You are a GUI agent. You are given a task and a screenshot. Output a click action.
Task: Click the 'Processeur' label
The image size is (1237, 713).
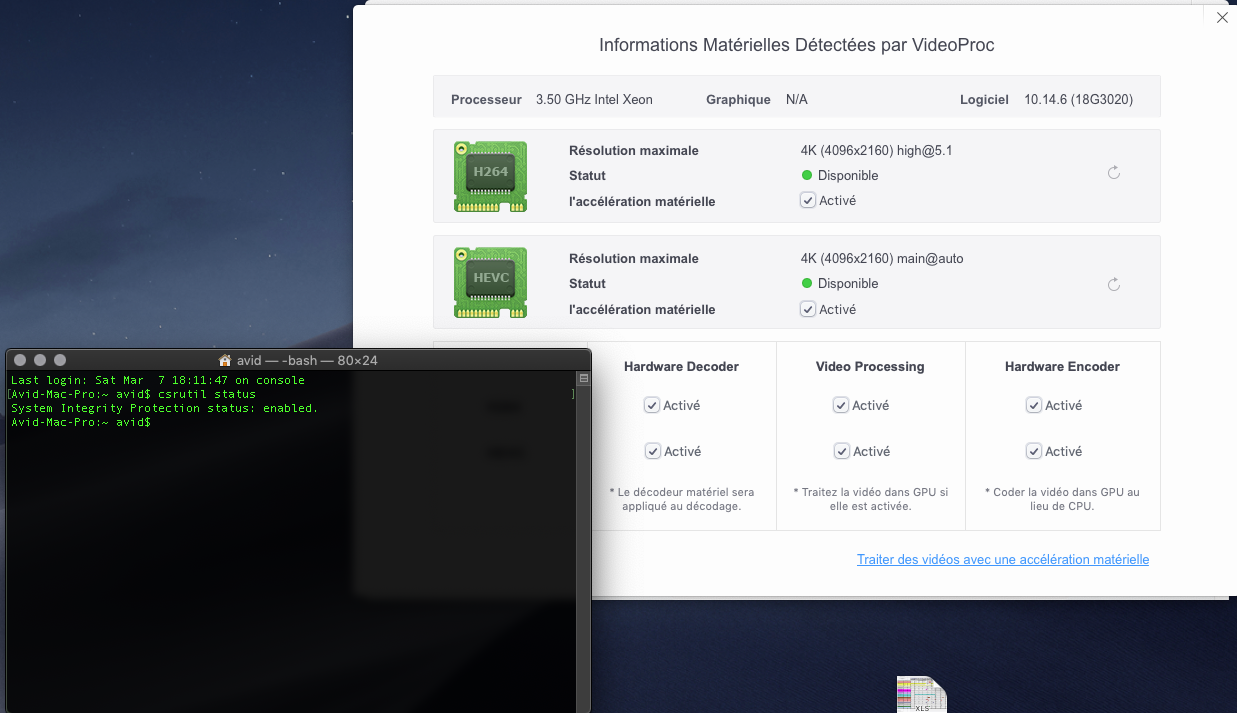[486, 100]
